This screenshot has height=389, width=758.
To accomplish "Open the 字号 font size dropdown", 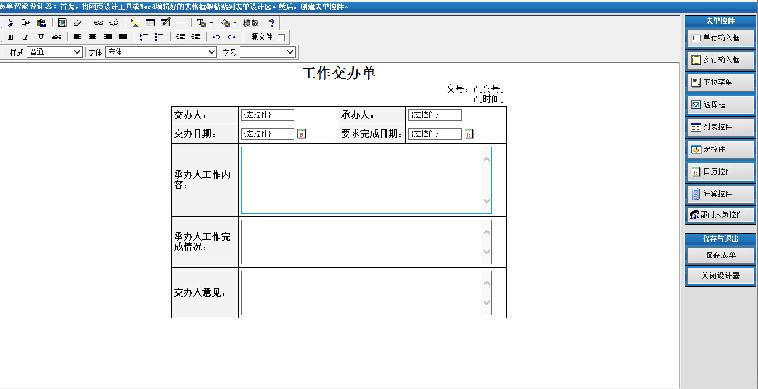I will click(x=267, y=52).
